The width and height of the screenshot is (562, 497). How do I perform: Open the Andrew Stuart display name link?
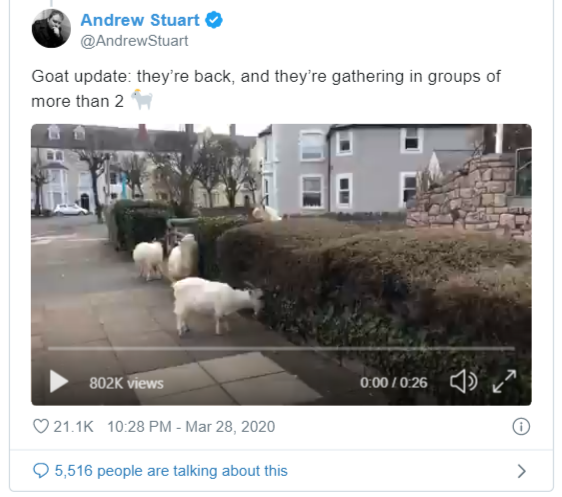click(x=140, y=20)
